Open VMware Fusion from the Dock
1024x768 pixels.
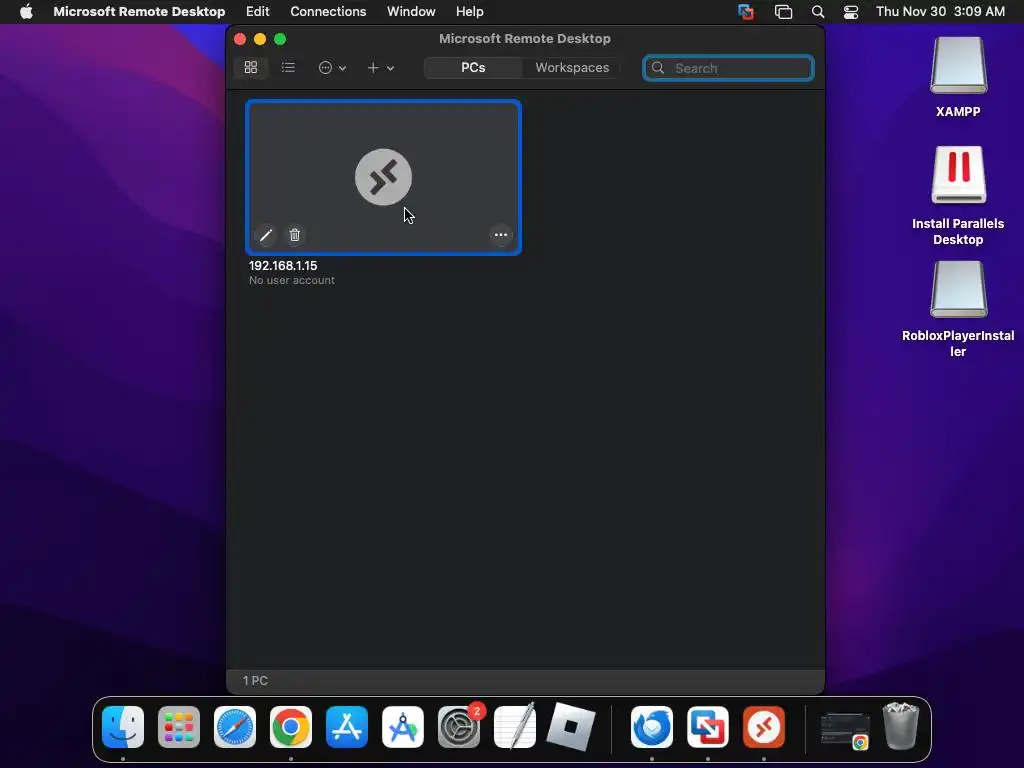[708, 727]
